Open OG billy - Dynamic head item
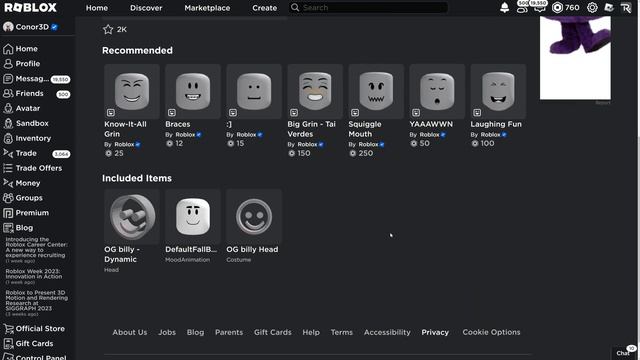640x360 pixels. pos(132,217)
